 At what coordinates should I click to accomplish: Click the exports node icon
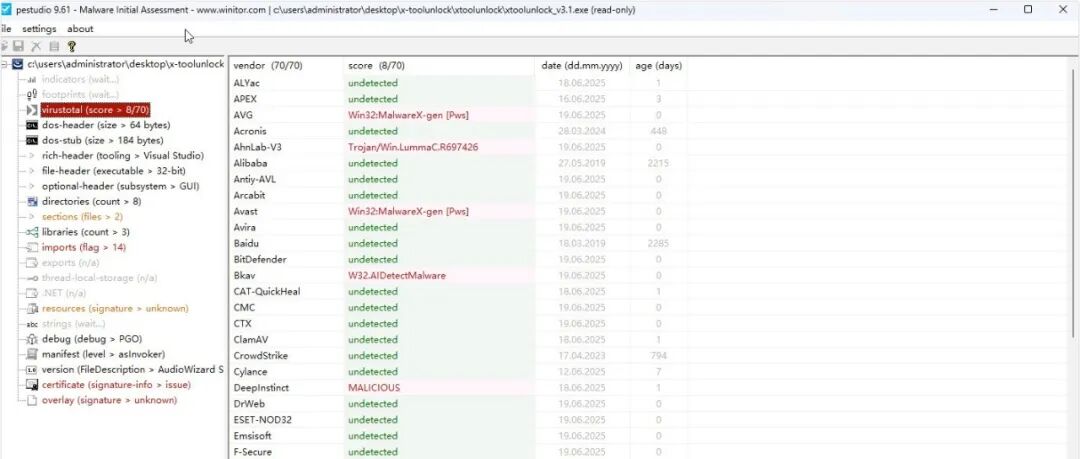[x=32, y=263]
